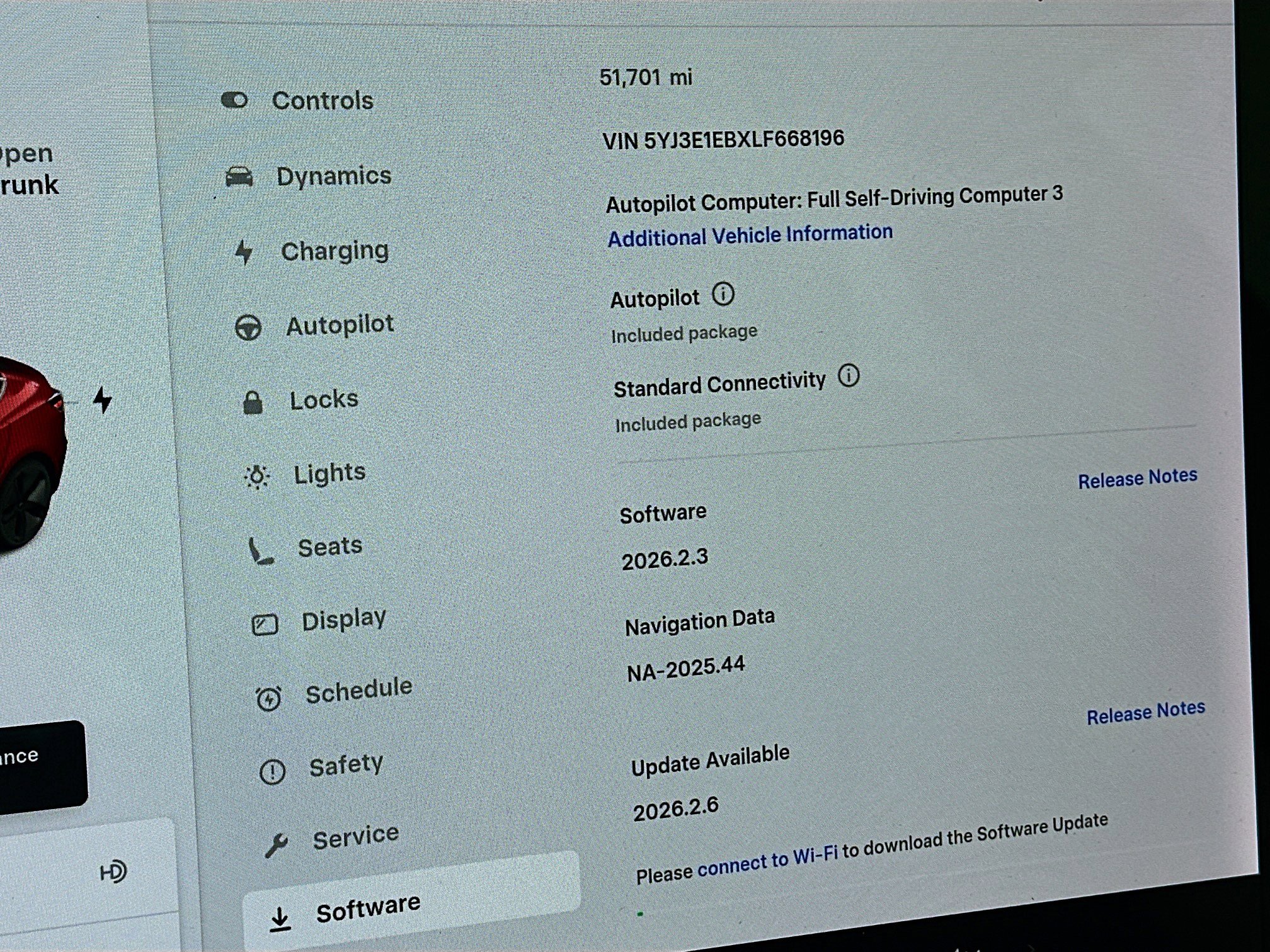Click the Charging lightning bolt icon

(246, 251)
